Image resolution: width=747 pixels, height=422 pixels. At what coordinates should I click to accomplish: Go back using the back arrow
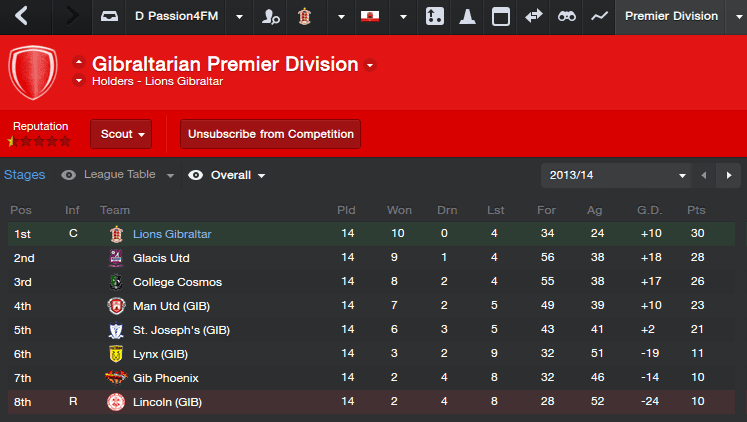(x=22, y=16)
